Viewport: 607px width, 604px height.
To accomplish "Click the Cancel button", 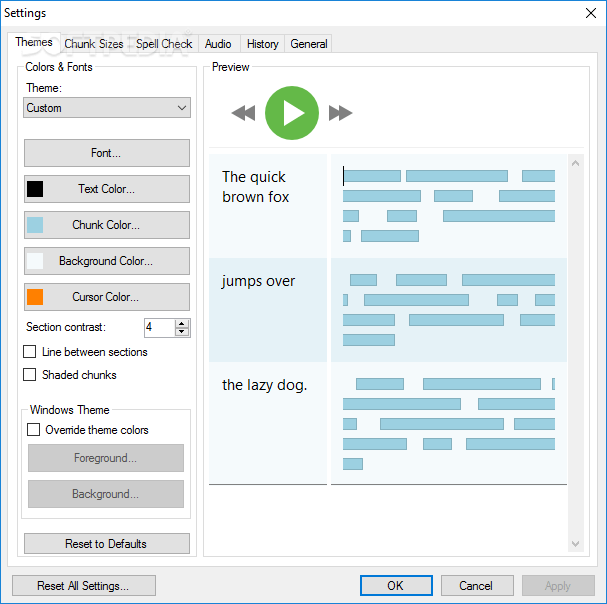I will point(477,585).
